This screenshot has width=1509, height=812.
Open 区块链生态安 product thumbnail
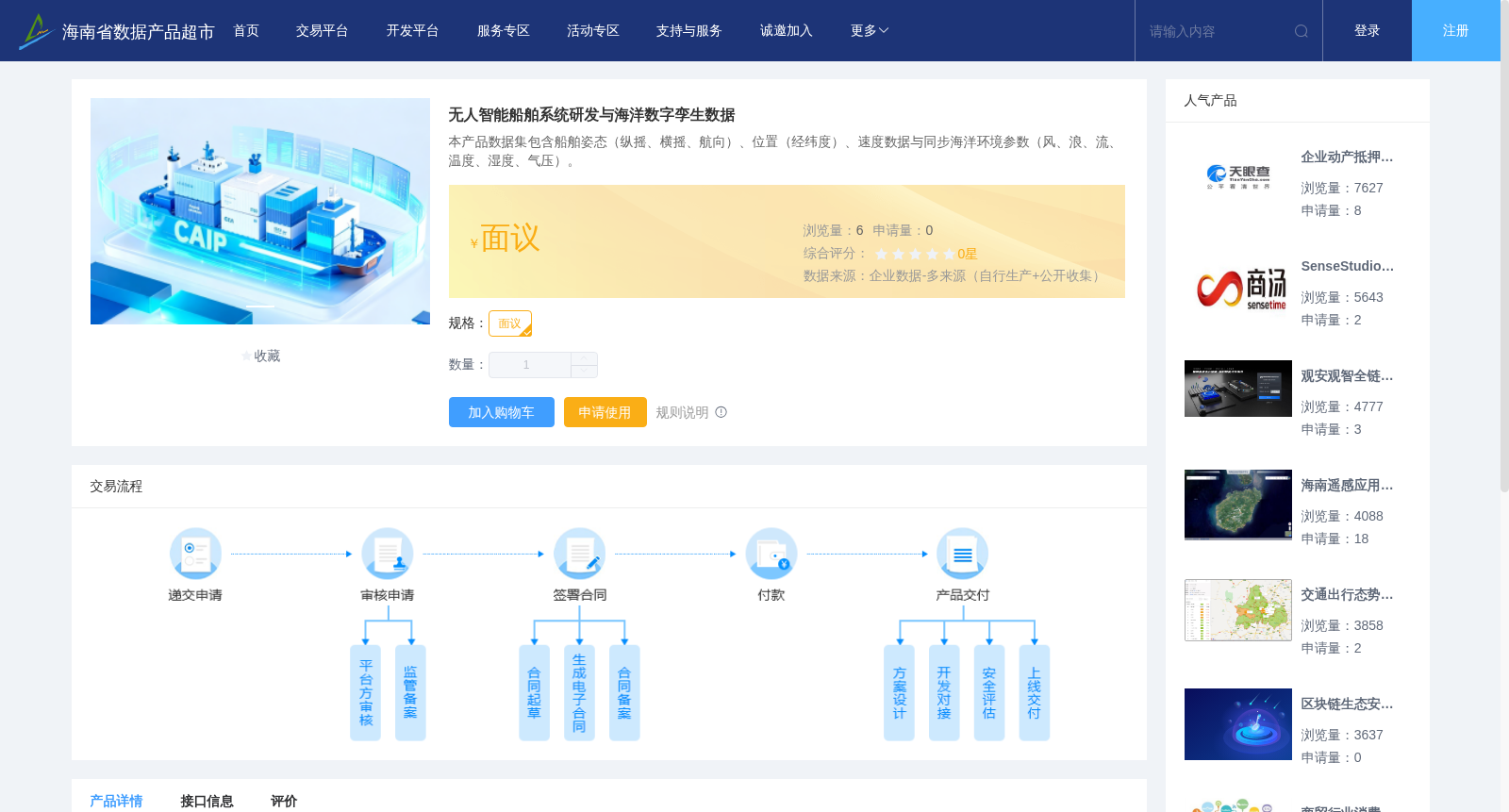pyautogui.click(x=1238, y=724)
